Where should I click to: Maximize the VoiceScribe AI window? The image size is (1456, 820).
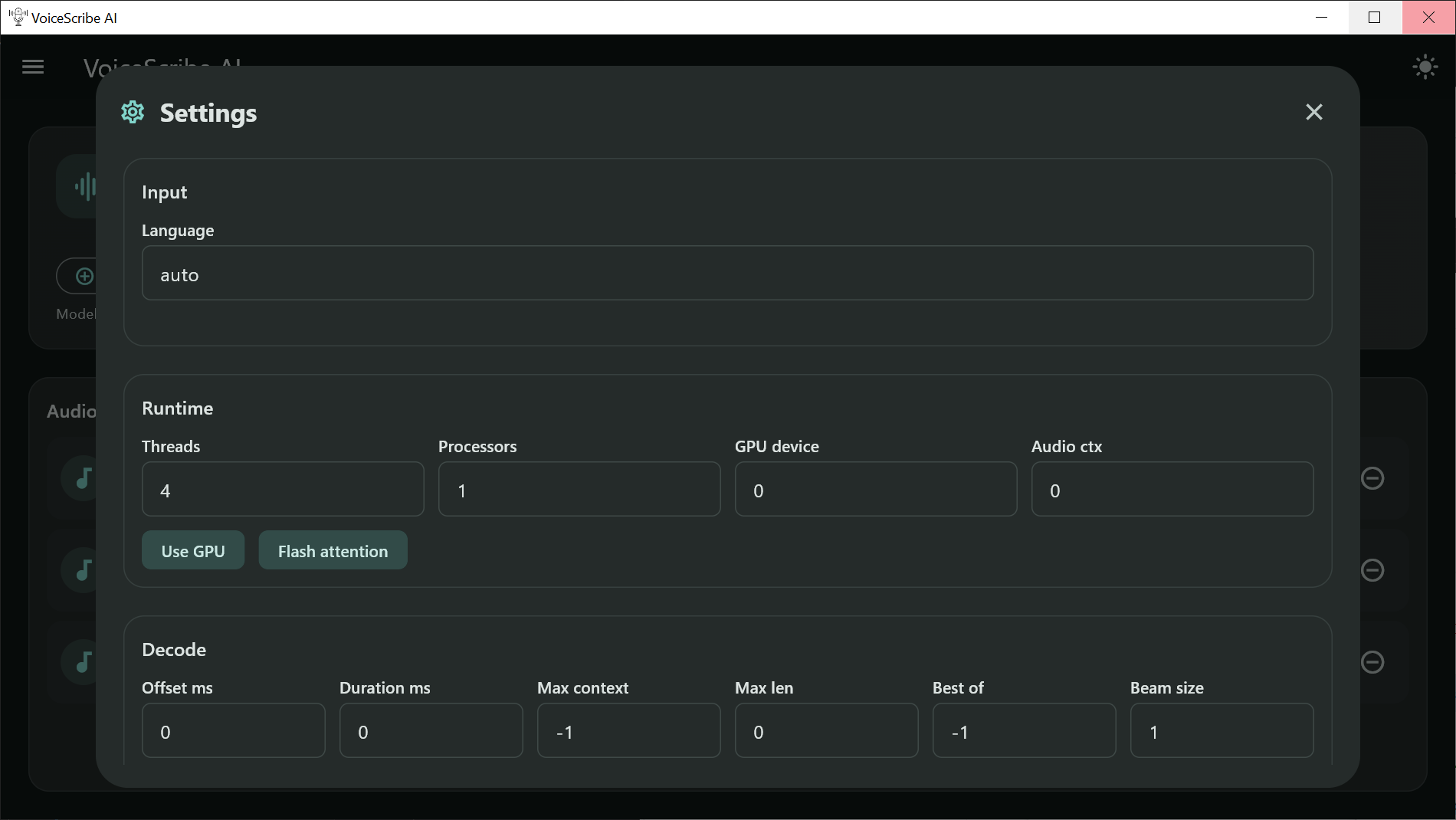[1375, 17]
